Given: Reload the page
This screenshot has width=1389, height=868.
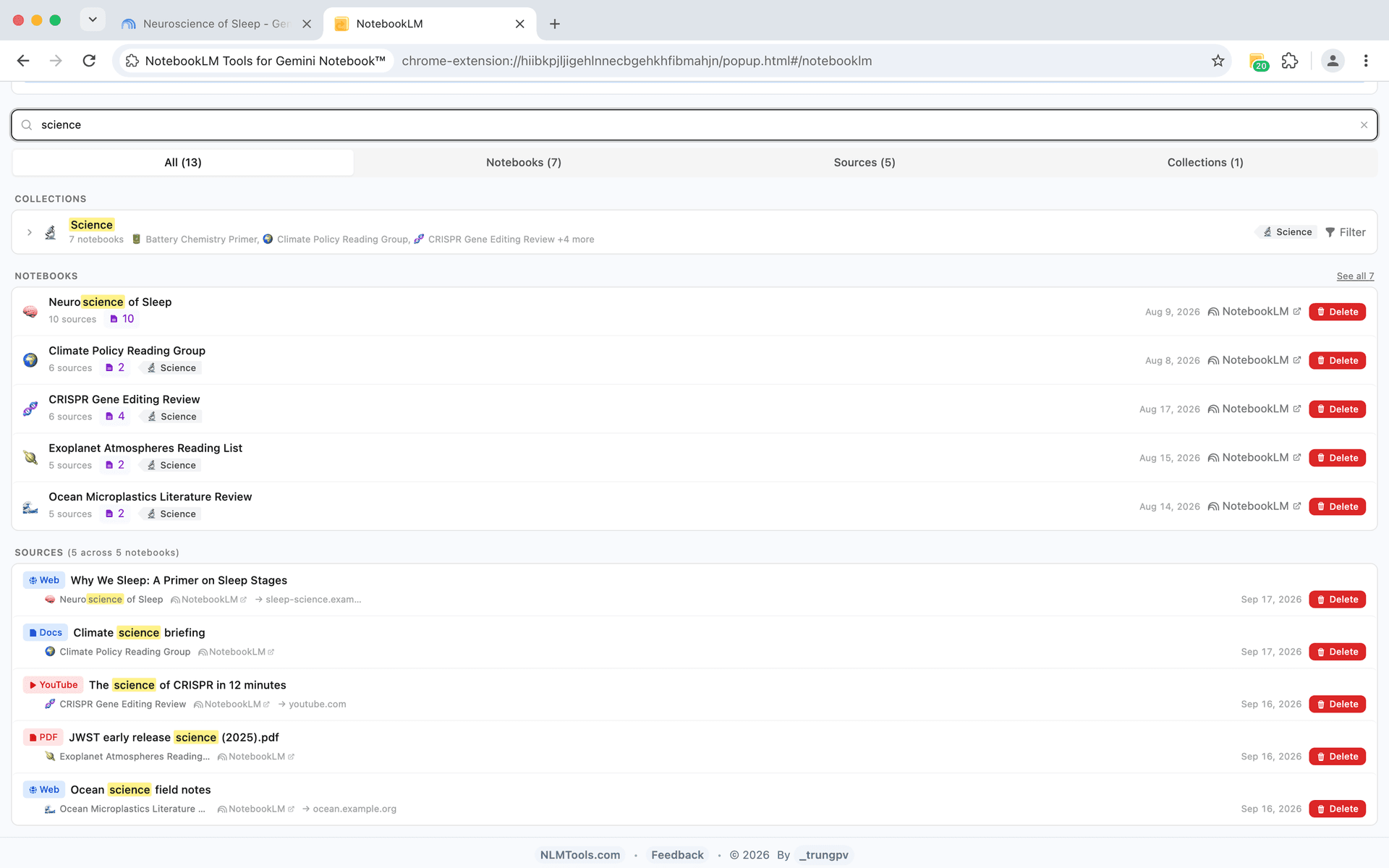Looking at the screenshot, I should [x=89, y=61].
